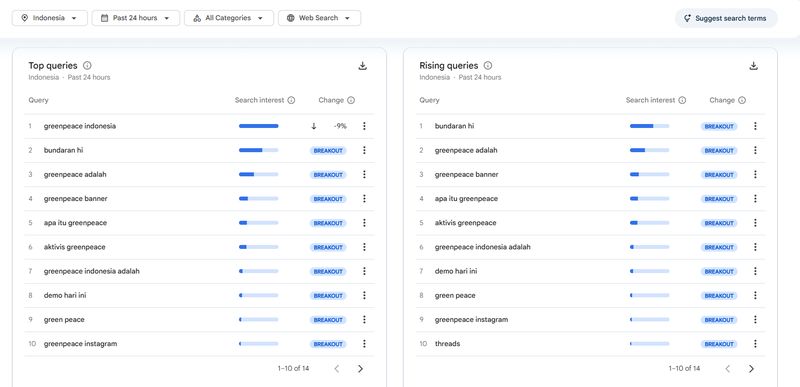Click search interest bar for bundaran hi in Top queries
Viewport: 800px width, 387px height.
click(259, 150)
